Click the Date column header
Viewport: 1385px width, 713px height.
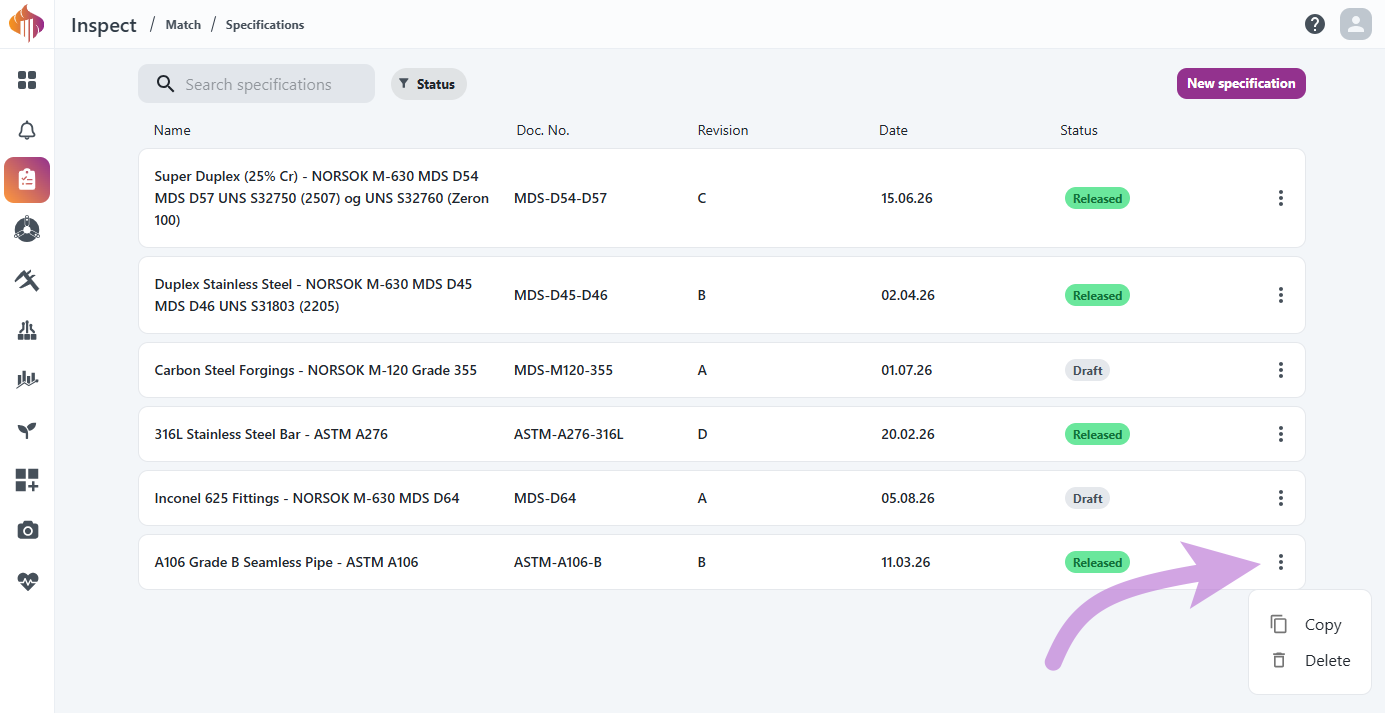pos(893,130)
